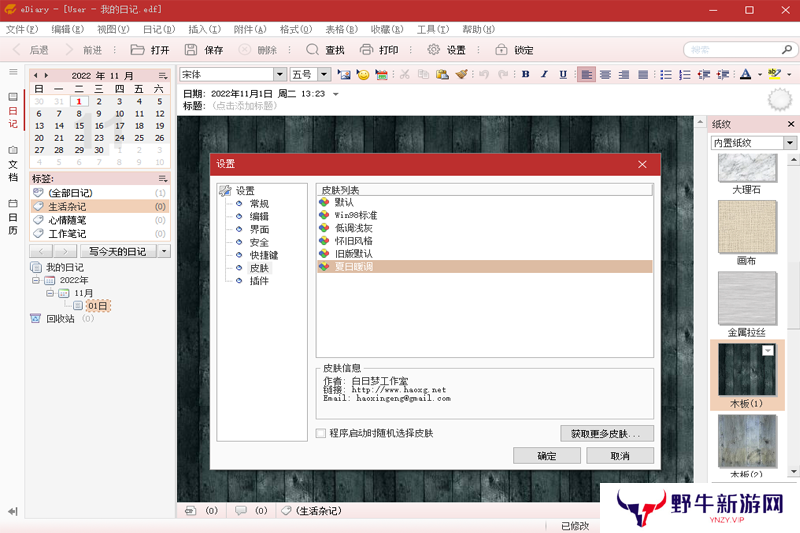This screenshot has height=533, width=800.
Task: Open dropdown next to write today's diary
Action: tap(164, 251)
